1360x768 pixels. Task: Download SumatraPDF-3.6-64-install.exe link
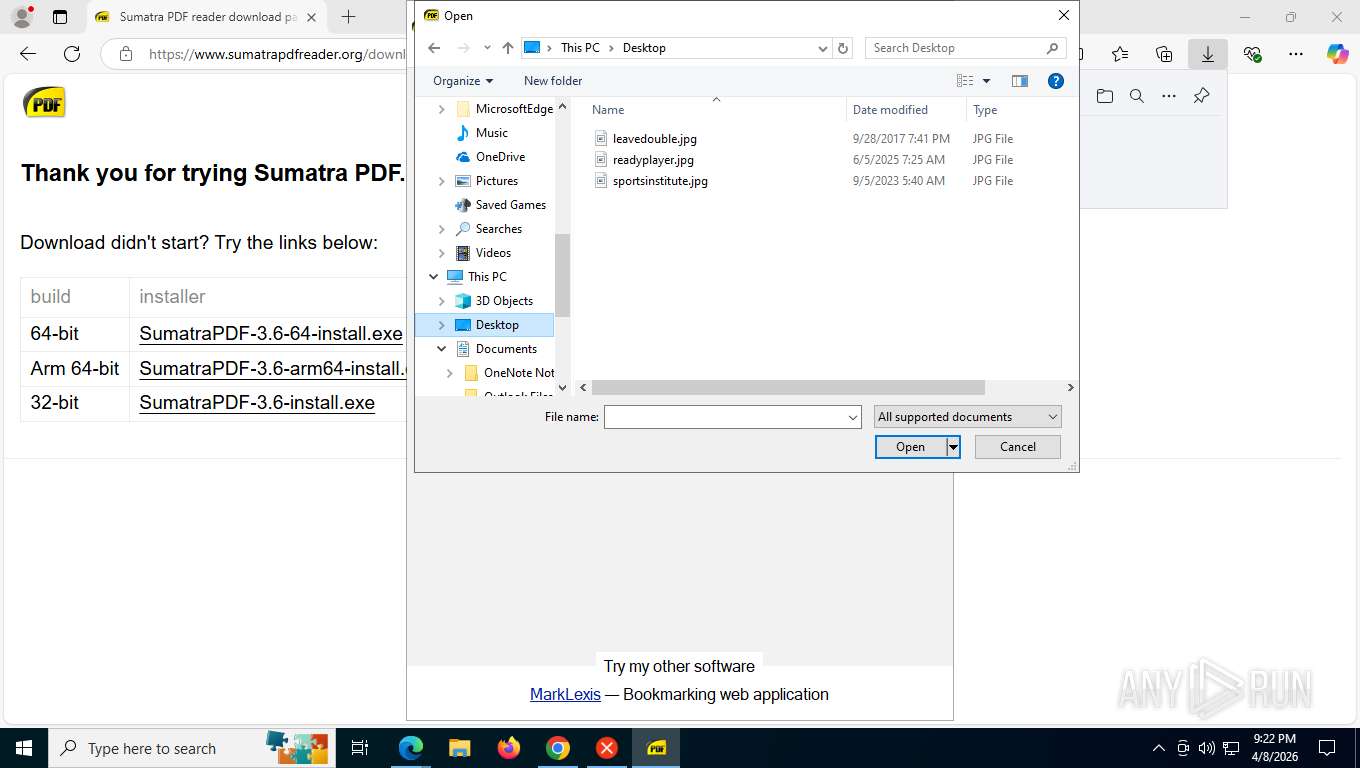(271, 334)
